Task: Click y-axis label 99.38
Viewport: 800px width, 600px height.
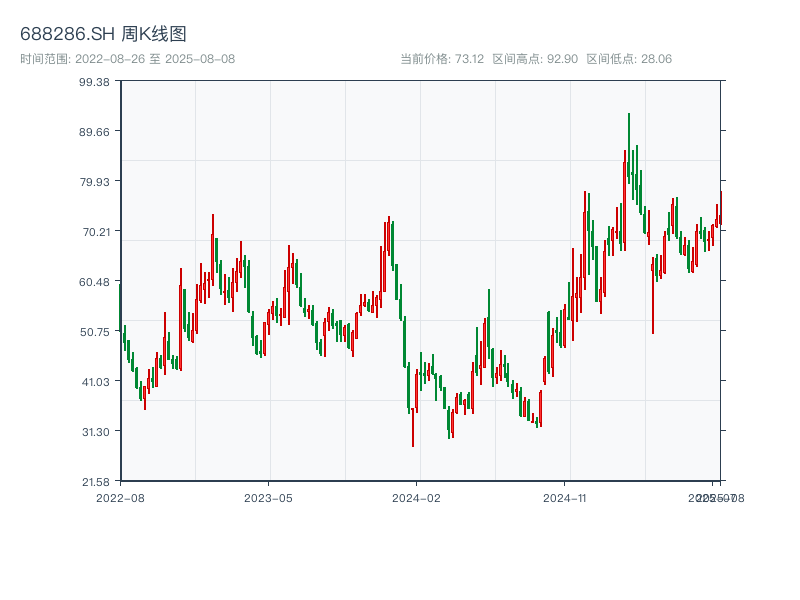Action: point(94,82)
